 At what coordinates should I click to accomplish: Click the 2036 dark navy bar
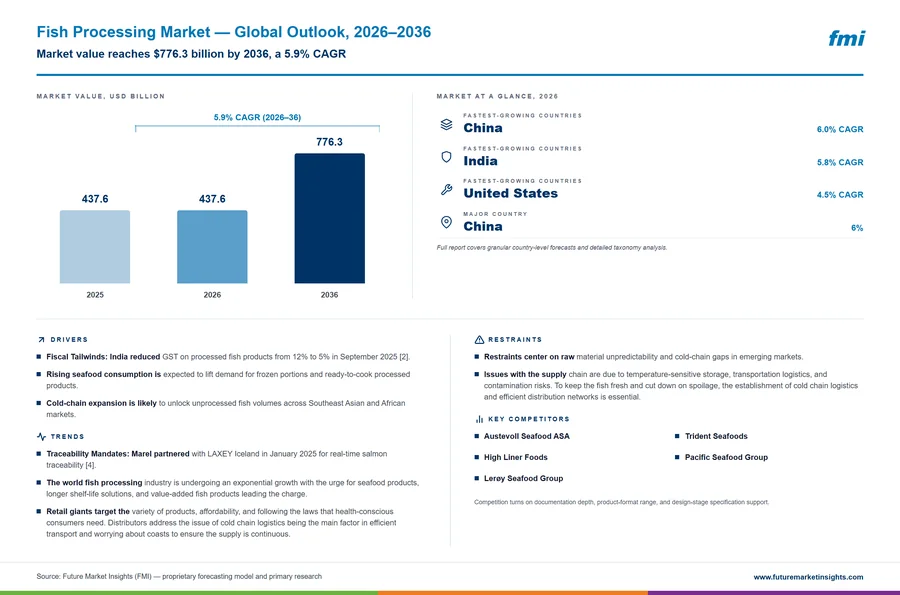coord(329,218)
